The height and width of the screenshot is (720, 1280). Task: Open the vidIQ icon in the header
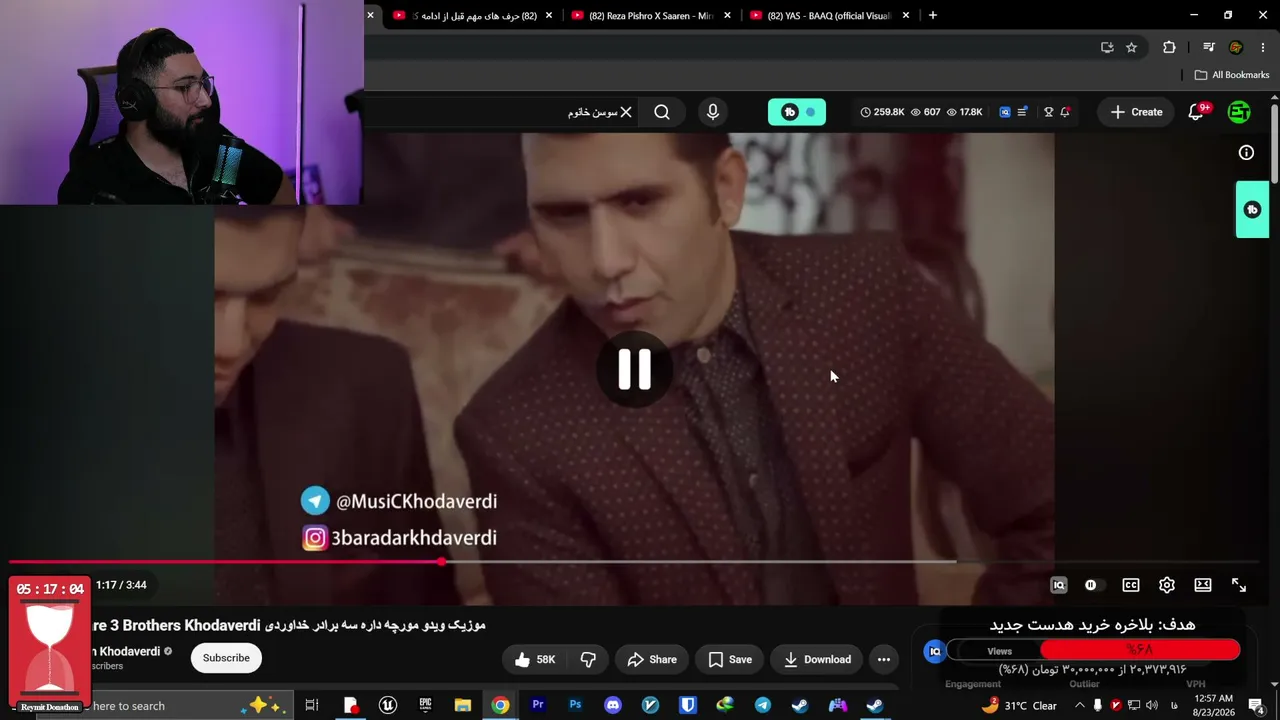pos(1005,112)
